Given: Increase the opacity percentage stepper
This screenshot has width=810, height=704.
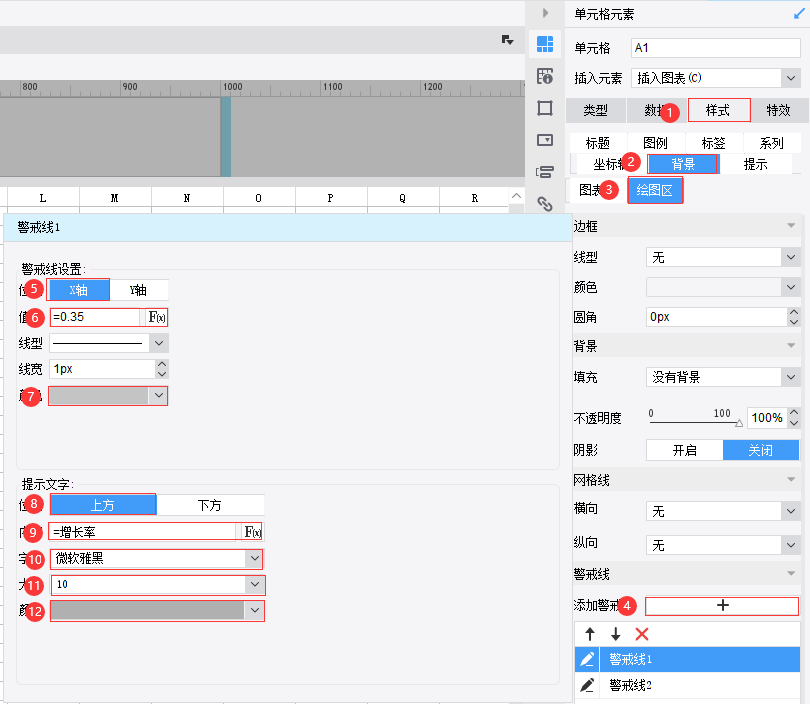Looking at the screenshot, I should point(795,413).
